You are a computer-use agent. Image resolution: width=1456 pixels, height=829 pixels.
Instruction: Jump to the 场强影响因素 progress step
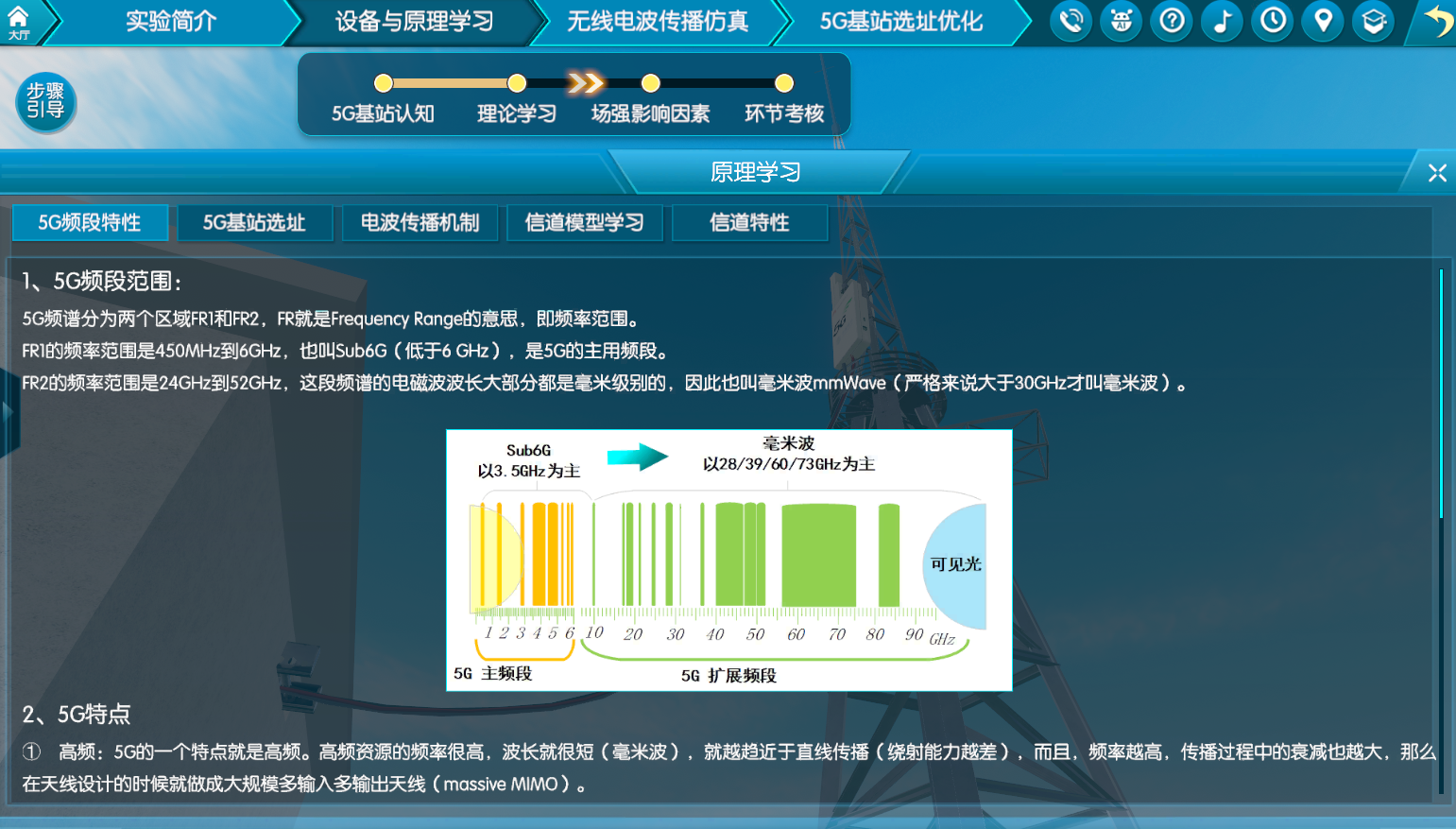pos(650,84)
